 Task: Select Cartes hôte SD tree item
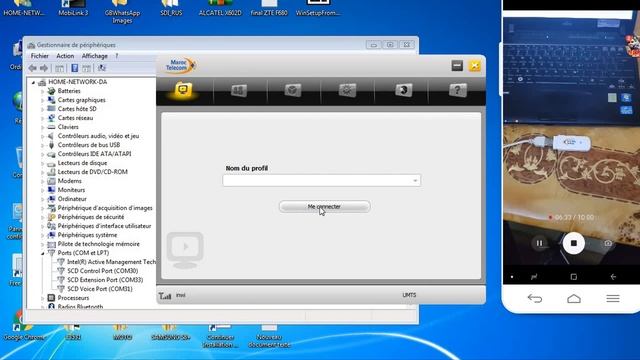tap(77, 109)
